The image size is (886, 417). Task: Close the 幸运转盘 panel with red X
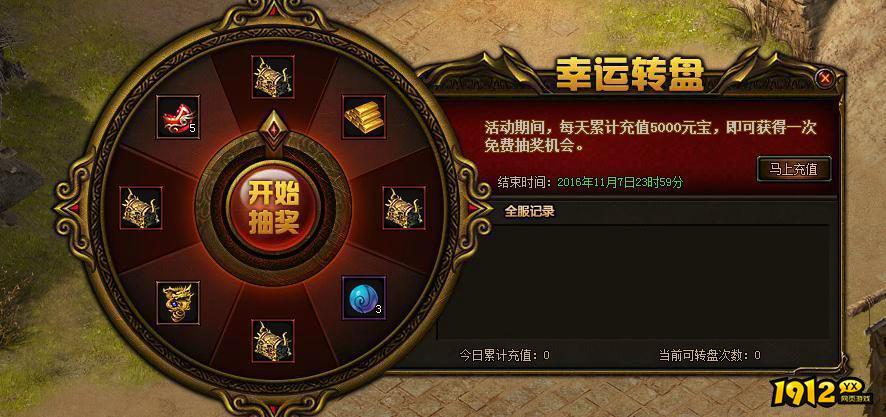(x=826, y=78)
